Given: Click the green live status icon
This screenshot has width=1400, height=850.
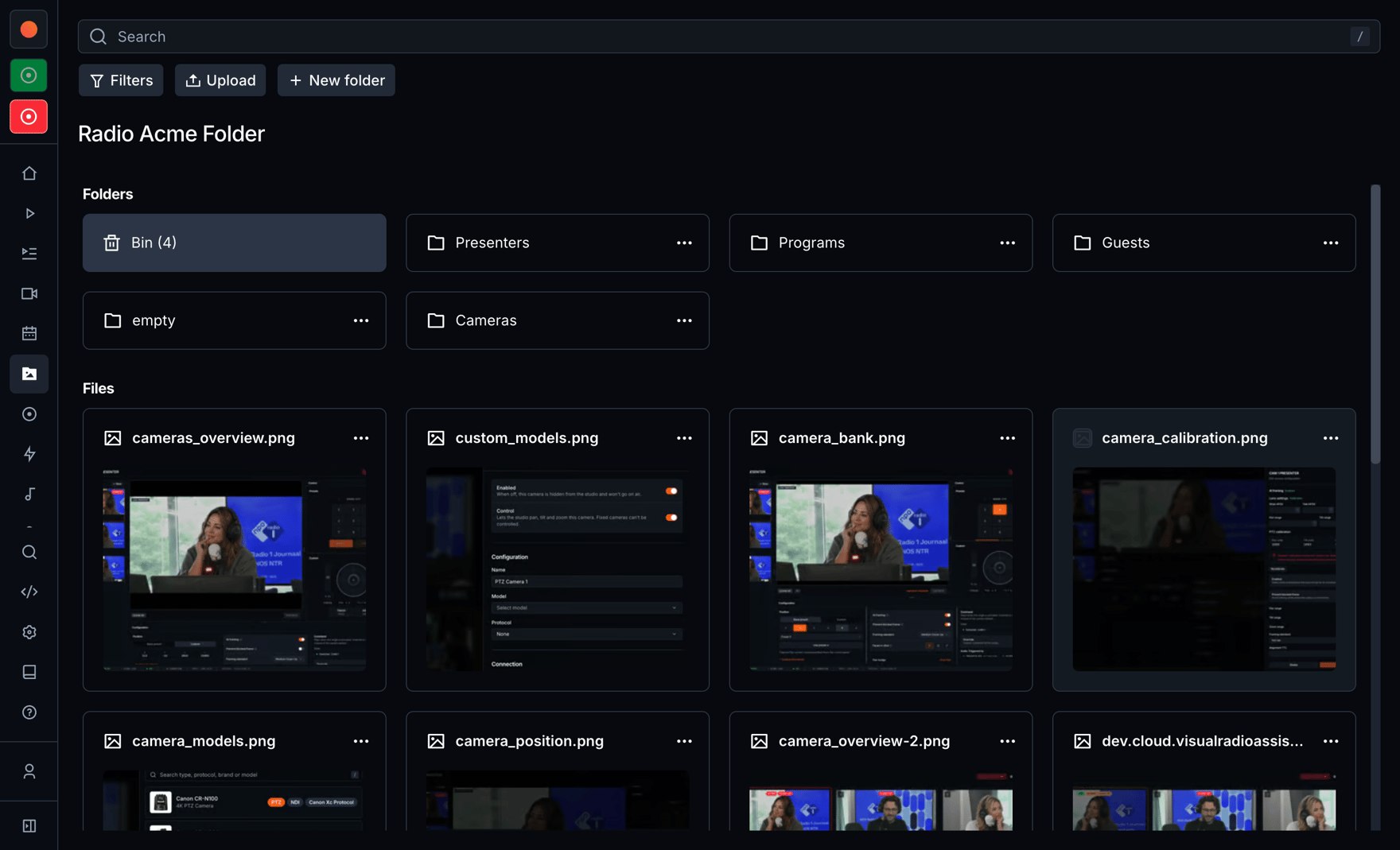Looking at the screenshot, I should [x=29, y=76].
